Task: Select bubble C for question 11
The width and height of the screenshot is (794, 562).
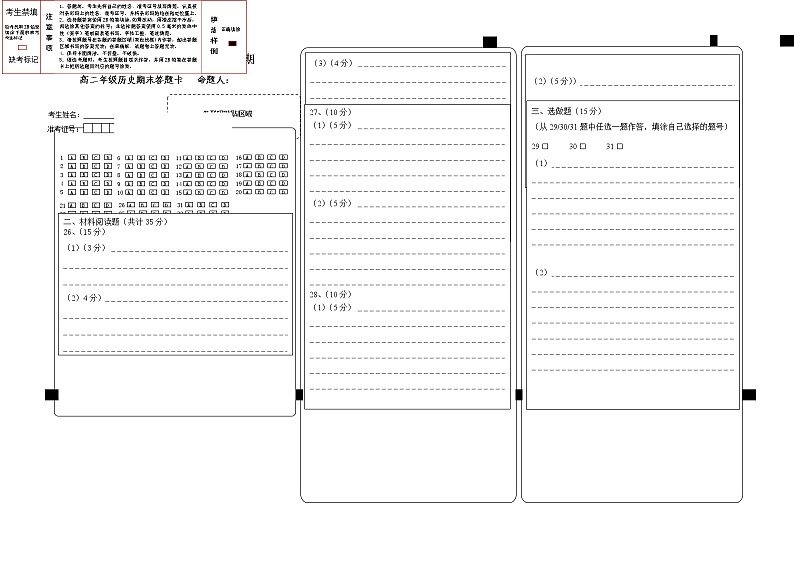Action: [x=213, y=158]
